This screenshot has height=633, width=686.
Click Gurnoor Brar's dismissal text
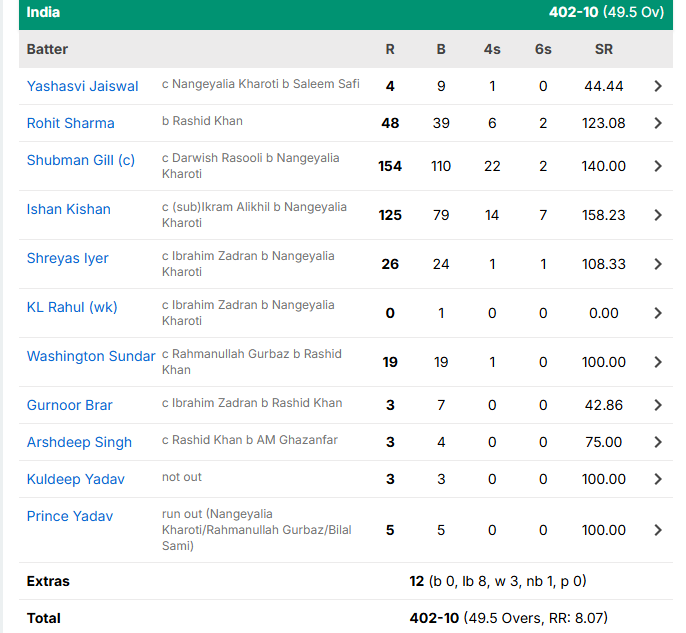pyautogui.click(x=252, y=403)
